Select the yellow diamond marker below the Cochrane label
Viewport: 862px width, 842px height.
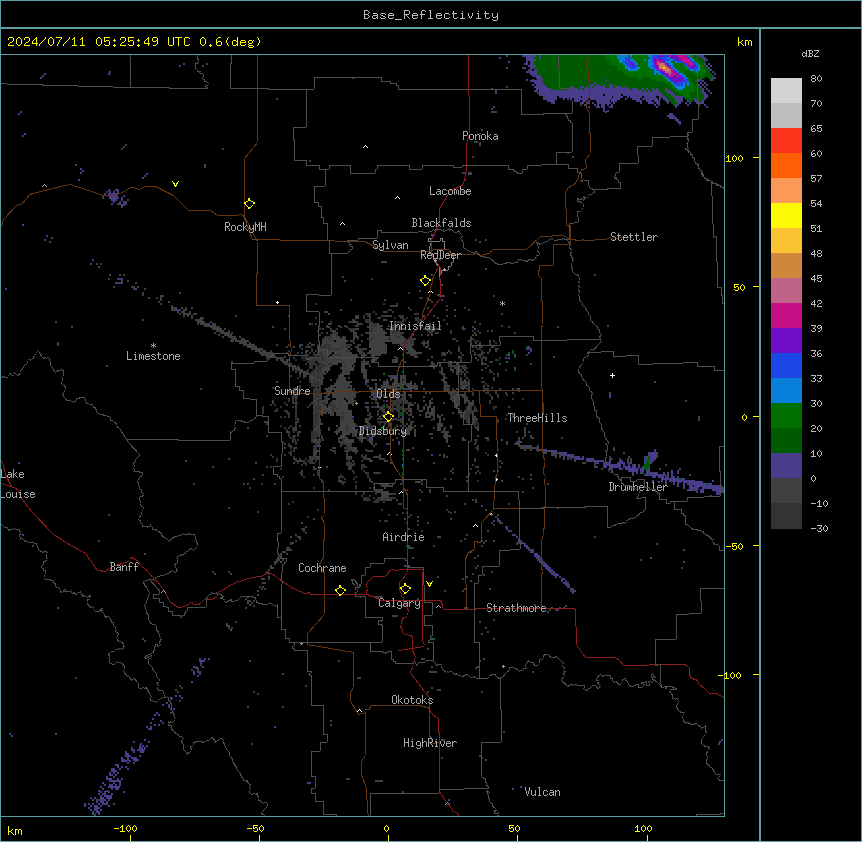click(340, 590)
